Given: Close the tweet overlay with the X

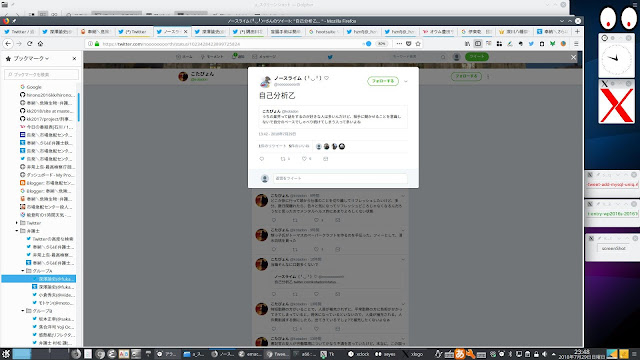Looking at the screenshot, I should [573, 58].
